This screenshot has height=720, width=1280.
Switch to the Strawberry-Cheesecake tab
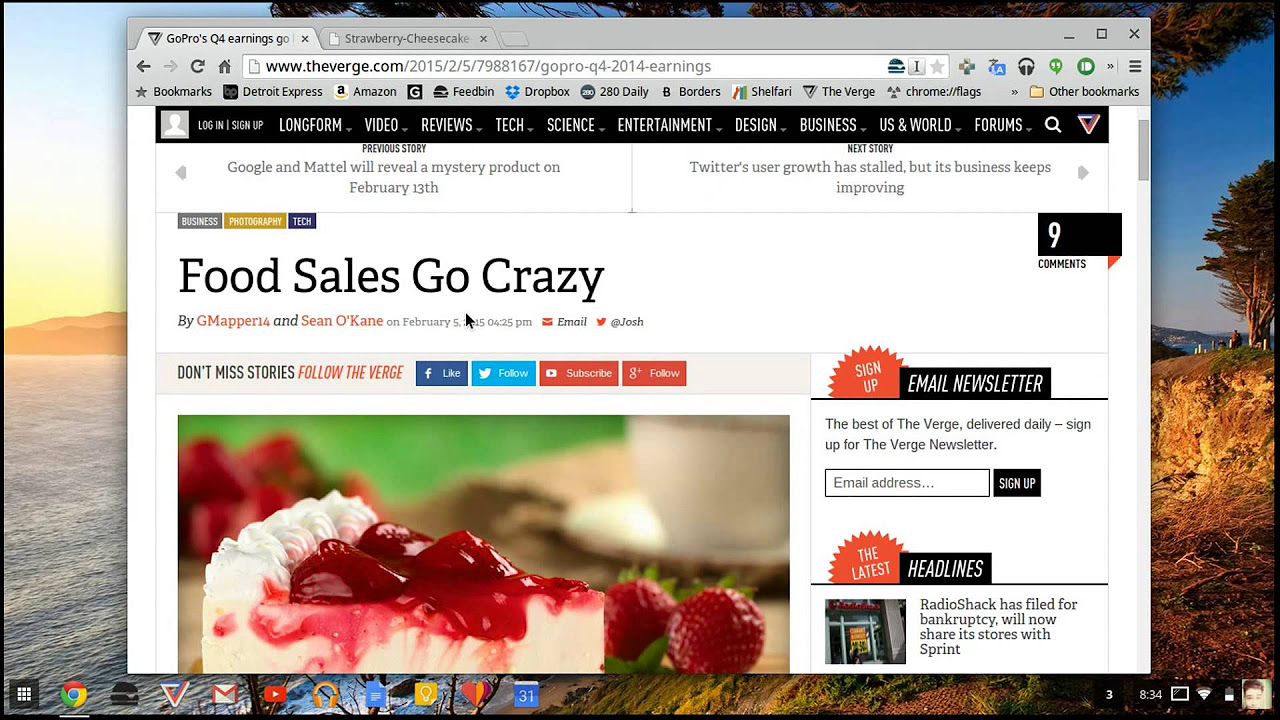[406, 38]
